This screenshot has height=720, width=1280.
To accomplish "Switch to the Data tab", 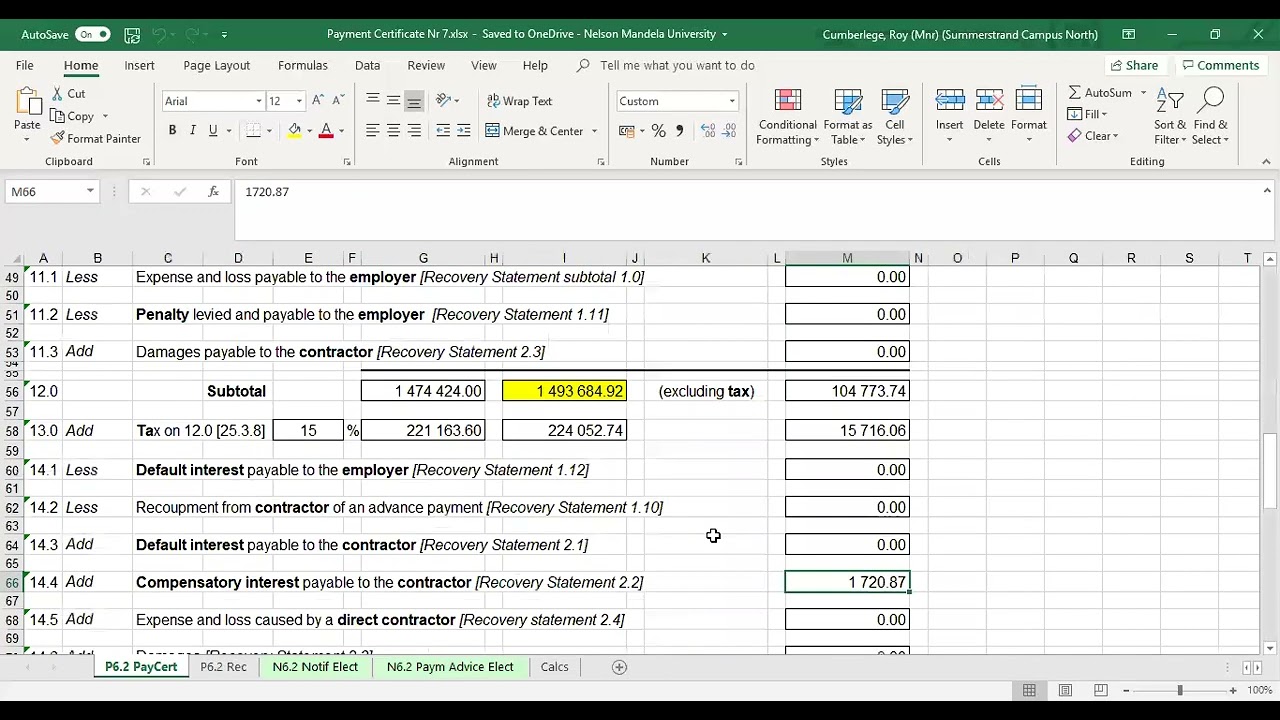I will 367,65.
